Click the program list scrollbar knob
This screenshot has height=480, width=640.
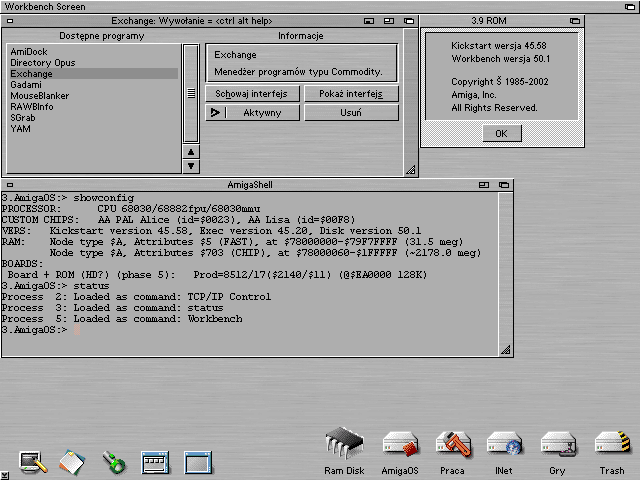click(191, 93)
